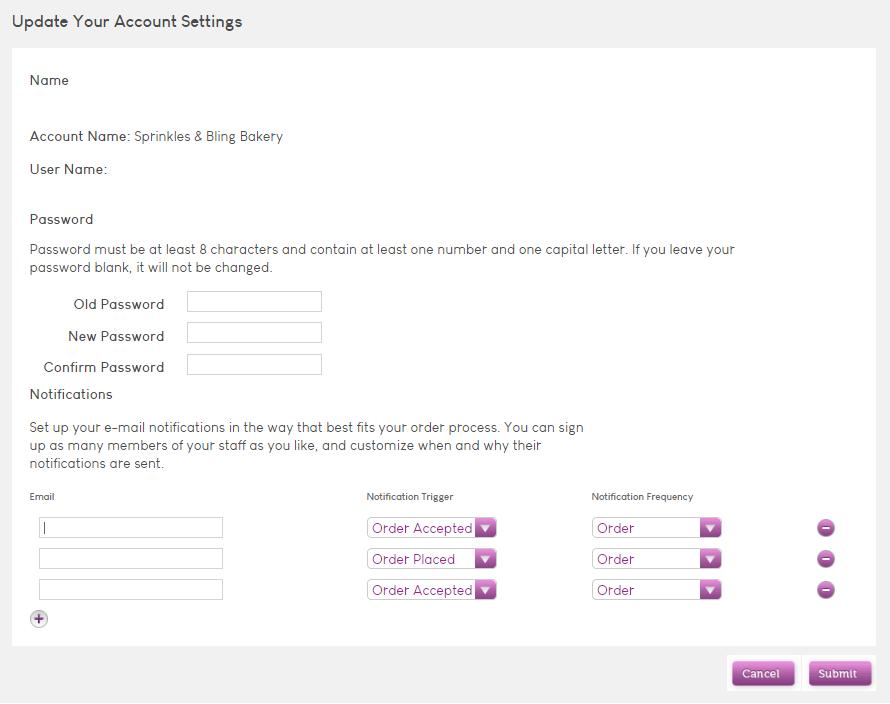Image resolution: width=890 pixels, height=704 pixels.
Task: Remove the first notification row
Action: 826,528
